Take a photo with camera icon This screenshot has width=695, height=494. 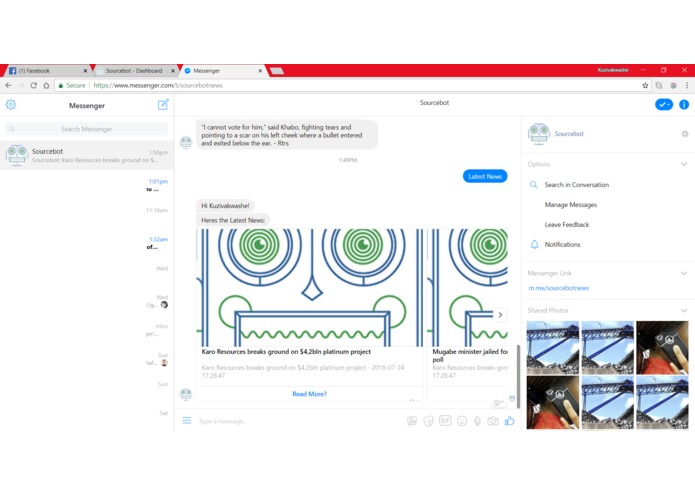pos(492,421)
